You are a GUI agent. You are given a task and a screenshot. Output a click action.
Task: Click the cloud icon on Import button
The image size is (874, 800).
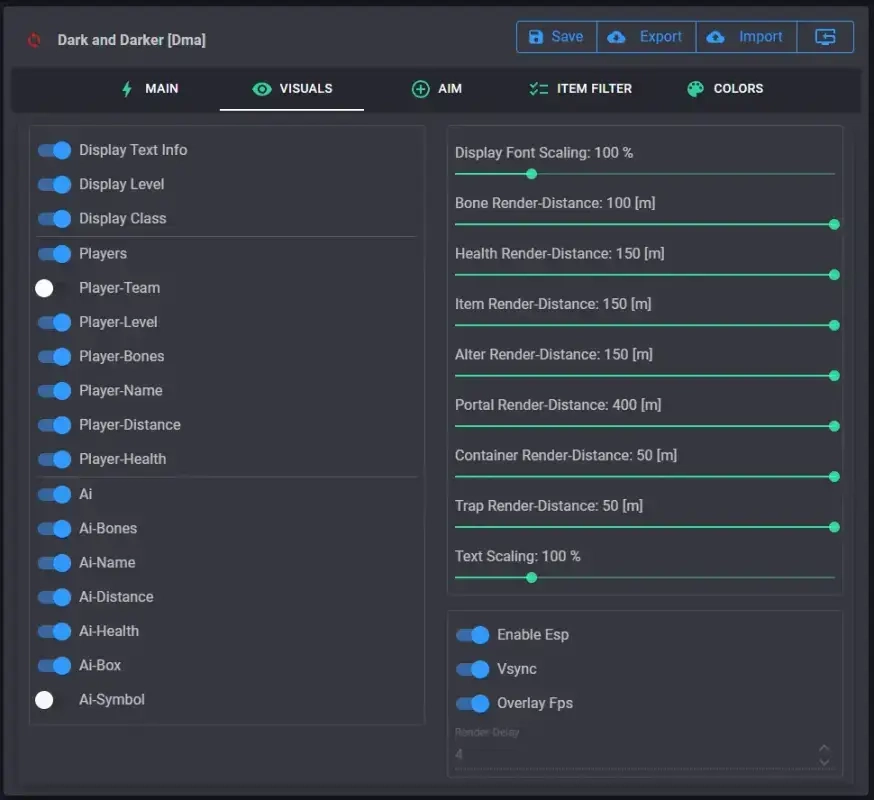(715, 37)
